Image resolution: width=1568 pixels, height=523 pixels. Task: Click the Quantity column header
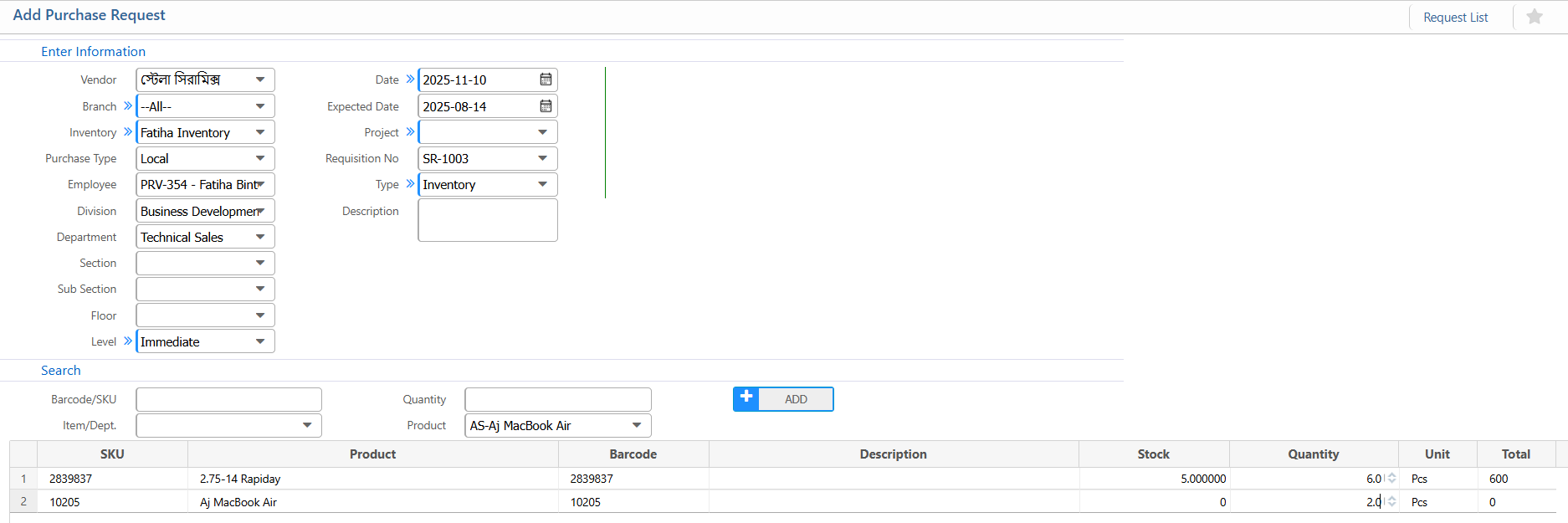coord(1314,454)
